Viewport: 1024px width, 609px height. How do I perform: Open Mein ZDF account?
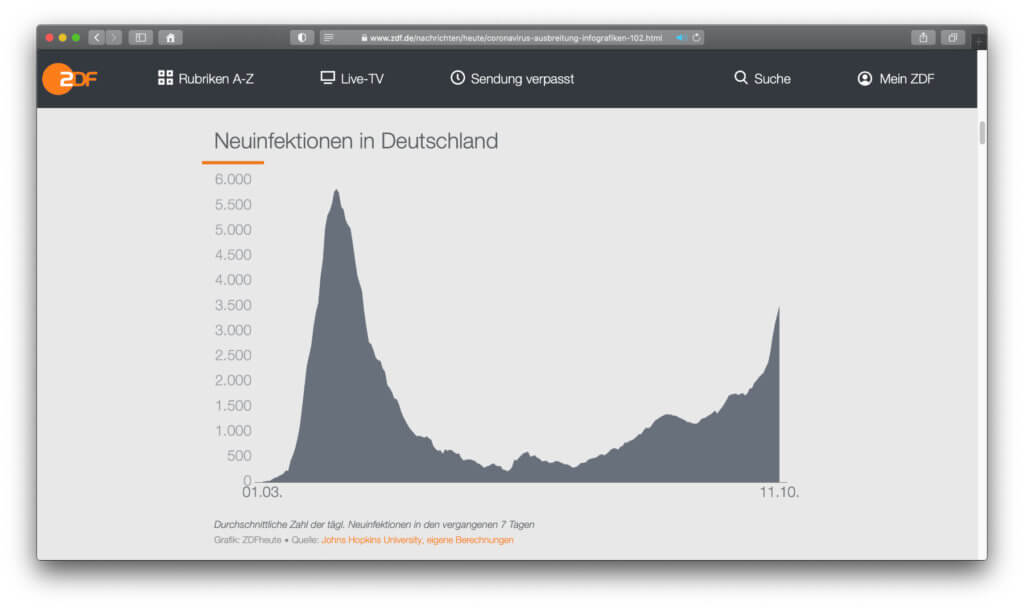(896, 79)
